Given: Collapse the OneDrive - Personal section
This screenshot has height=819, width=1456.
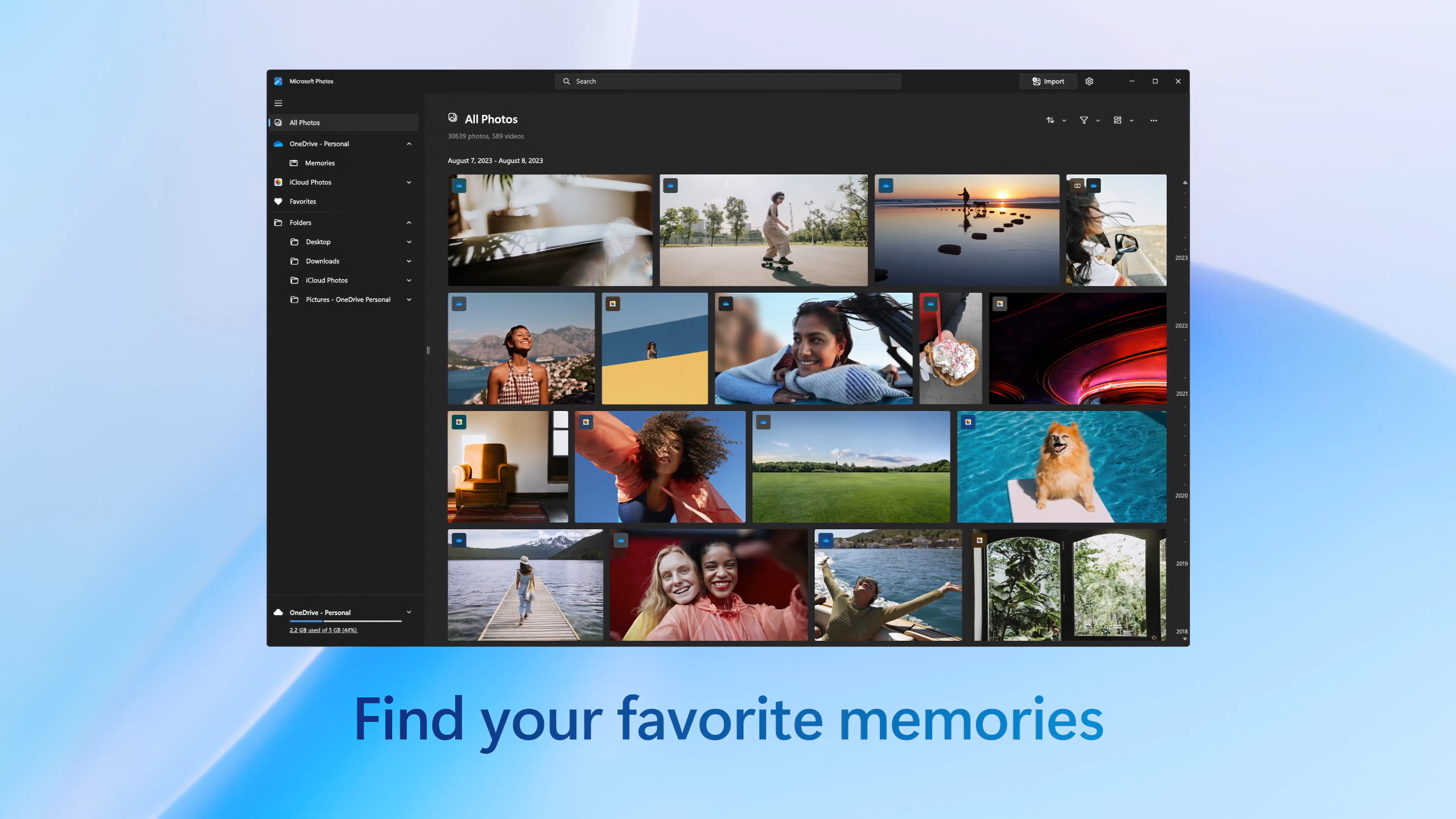Looking at the screenshot, I should click(409, 144).
